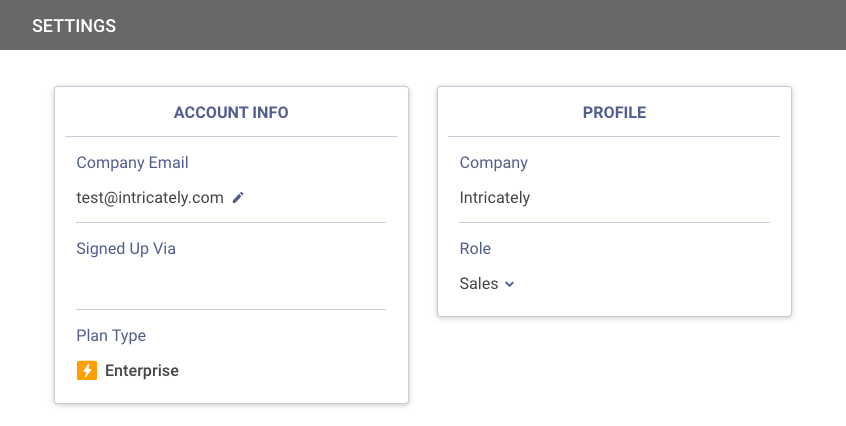Click the test@intricately.com email address

pyautogui.click(x=150, y=198)
